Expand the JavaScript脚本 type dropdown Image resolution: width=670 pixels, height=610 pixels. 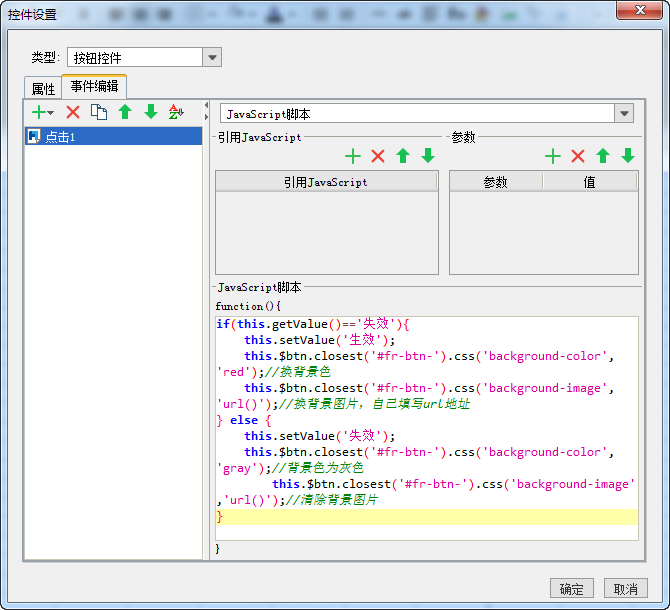(x=624, y=114)
